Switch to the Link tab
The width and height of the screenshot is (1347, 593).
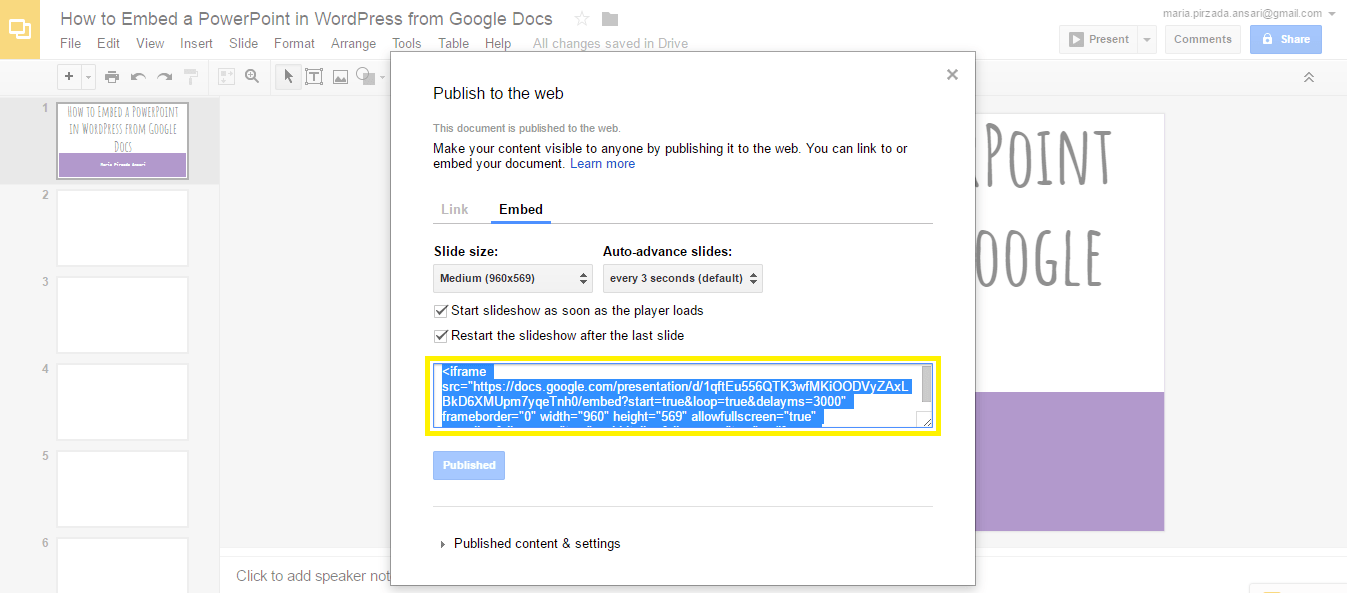click(x=455, y=209)
